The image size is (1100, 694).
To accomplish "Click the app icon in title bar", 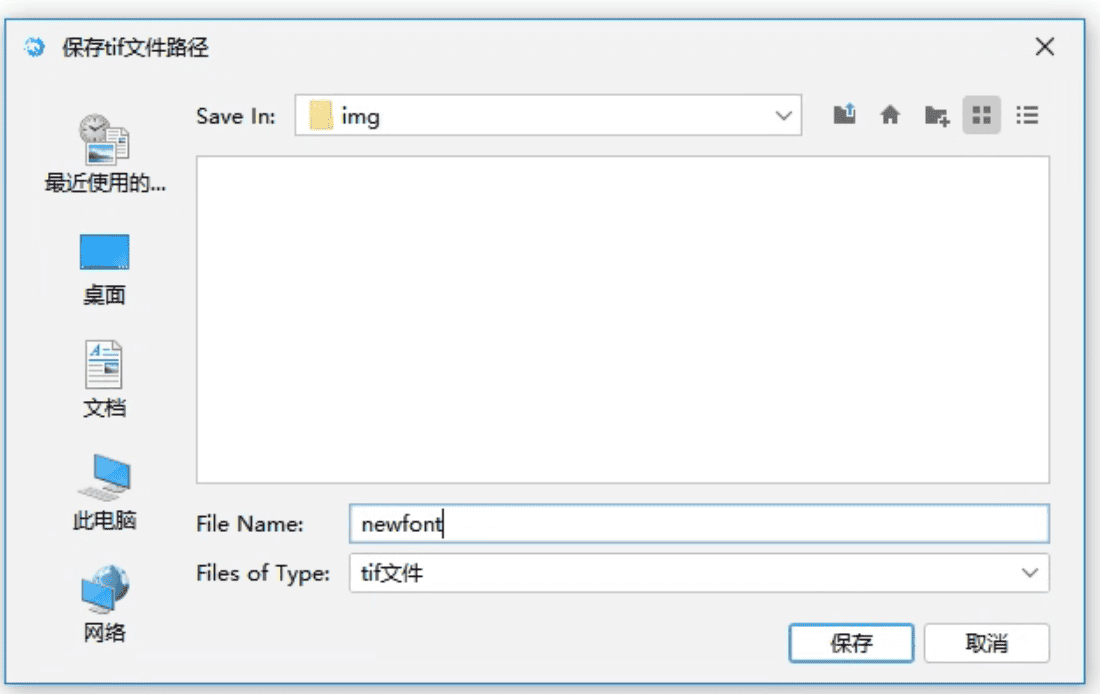I will click(35, 48).
